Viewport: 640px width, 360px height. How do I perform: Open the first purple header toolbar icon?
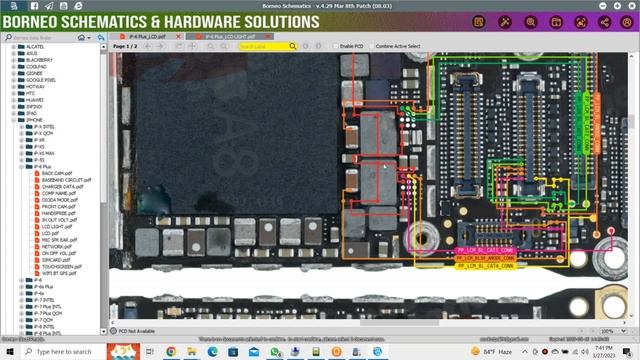[479, 22]
